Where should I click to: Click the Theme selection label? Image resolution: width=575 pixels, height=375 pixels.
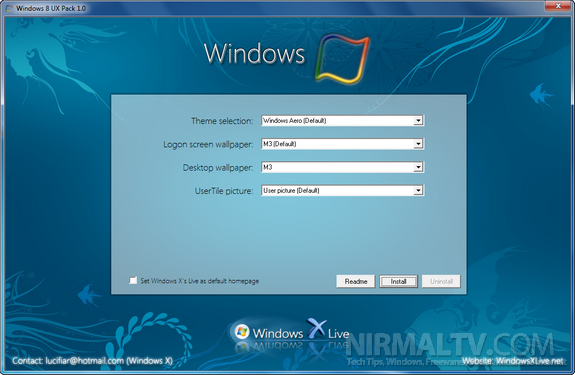click(x=222, y=121)
